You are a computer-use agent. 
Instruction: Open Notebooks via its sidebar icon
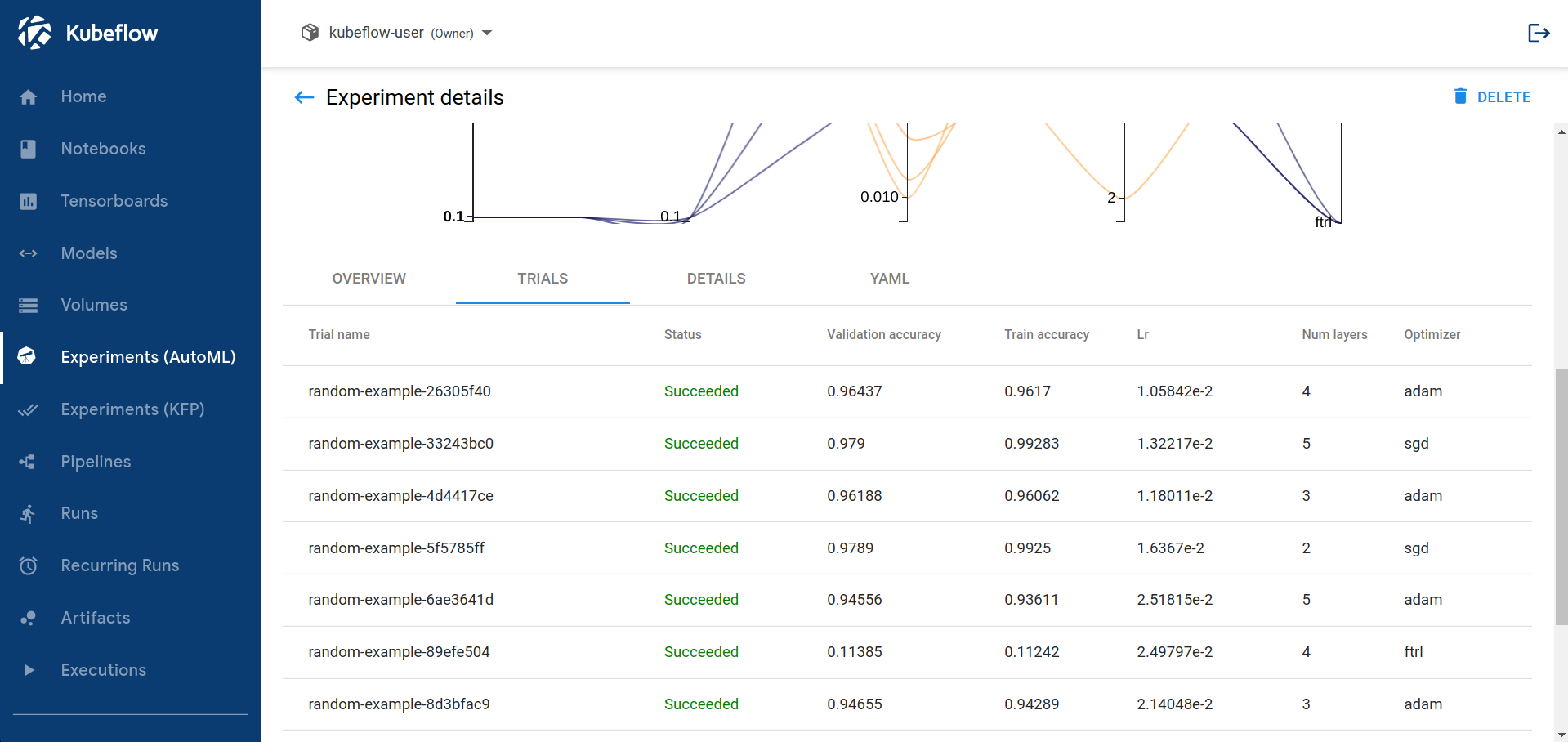coord(29,149)
